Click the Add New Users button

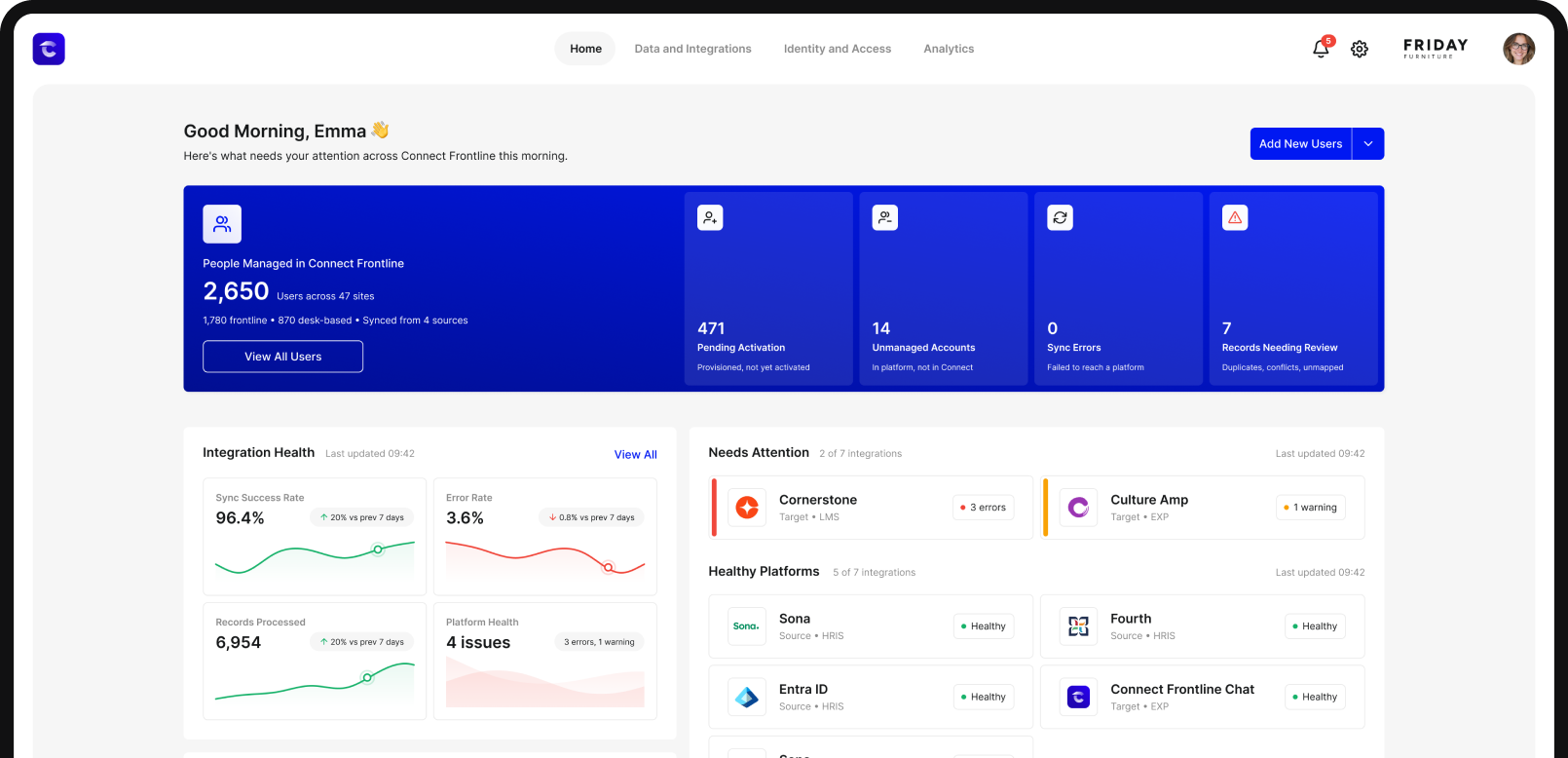pyautogui.click(x=1301, y=143)
